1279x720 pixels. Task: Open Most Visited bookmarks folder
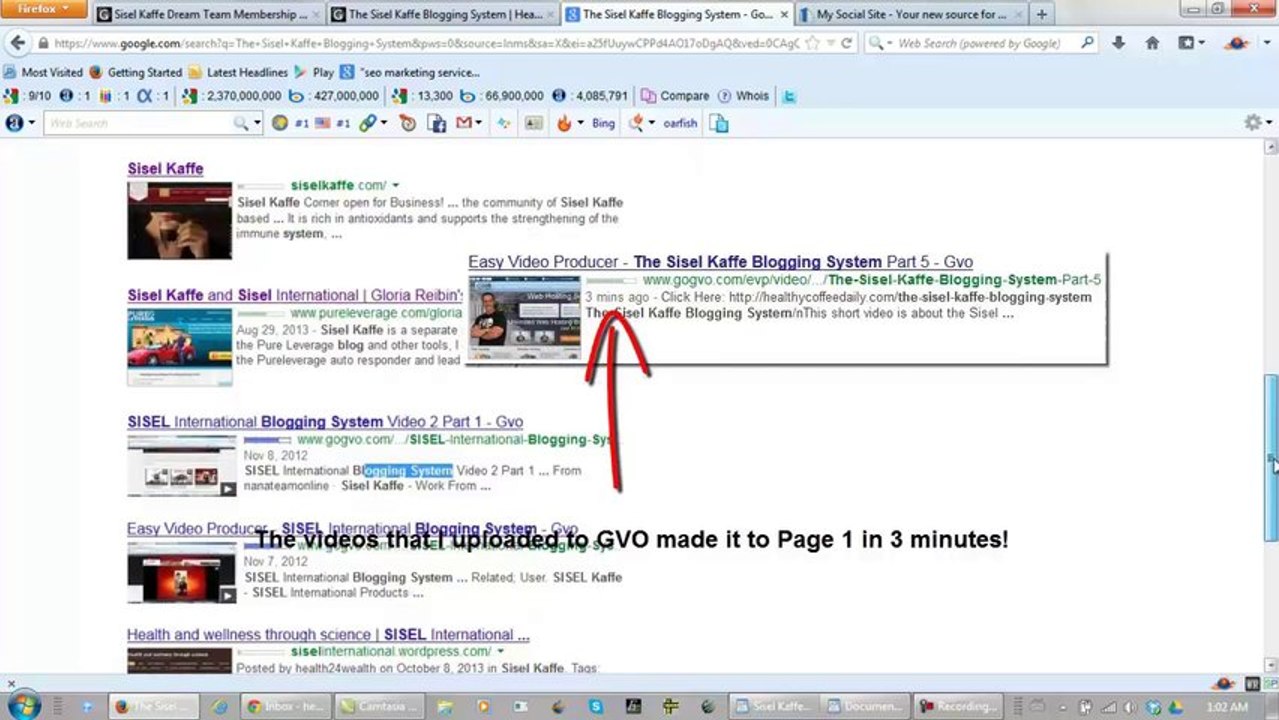click(44, 72)
